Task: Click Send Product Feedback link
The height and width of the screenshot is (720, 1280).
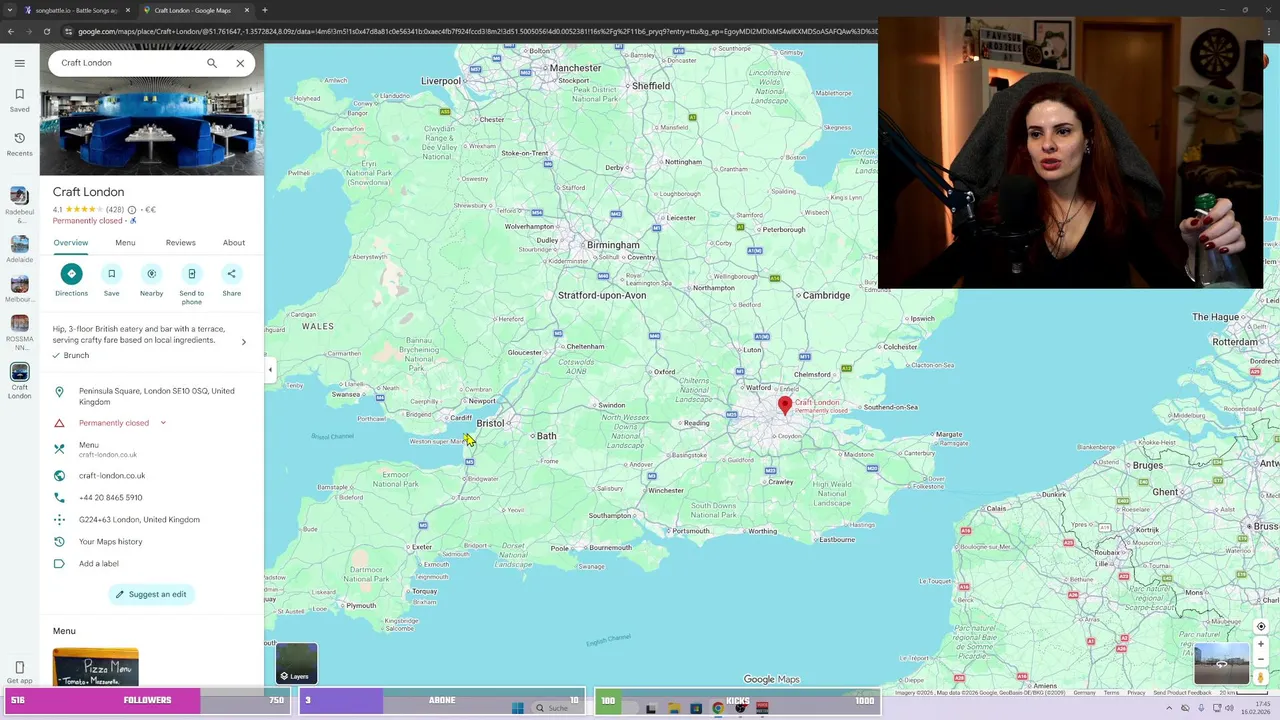Action: [x=1182, y=692]
